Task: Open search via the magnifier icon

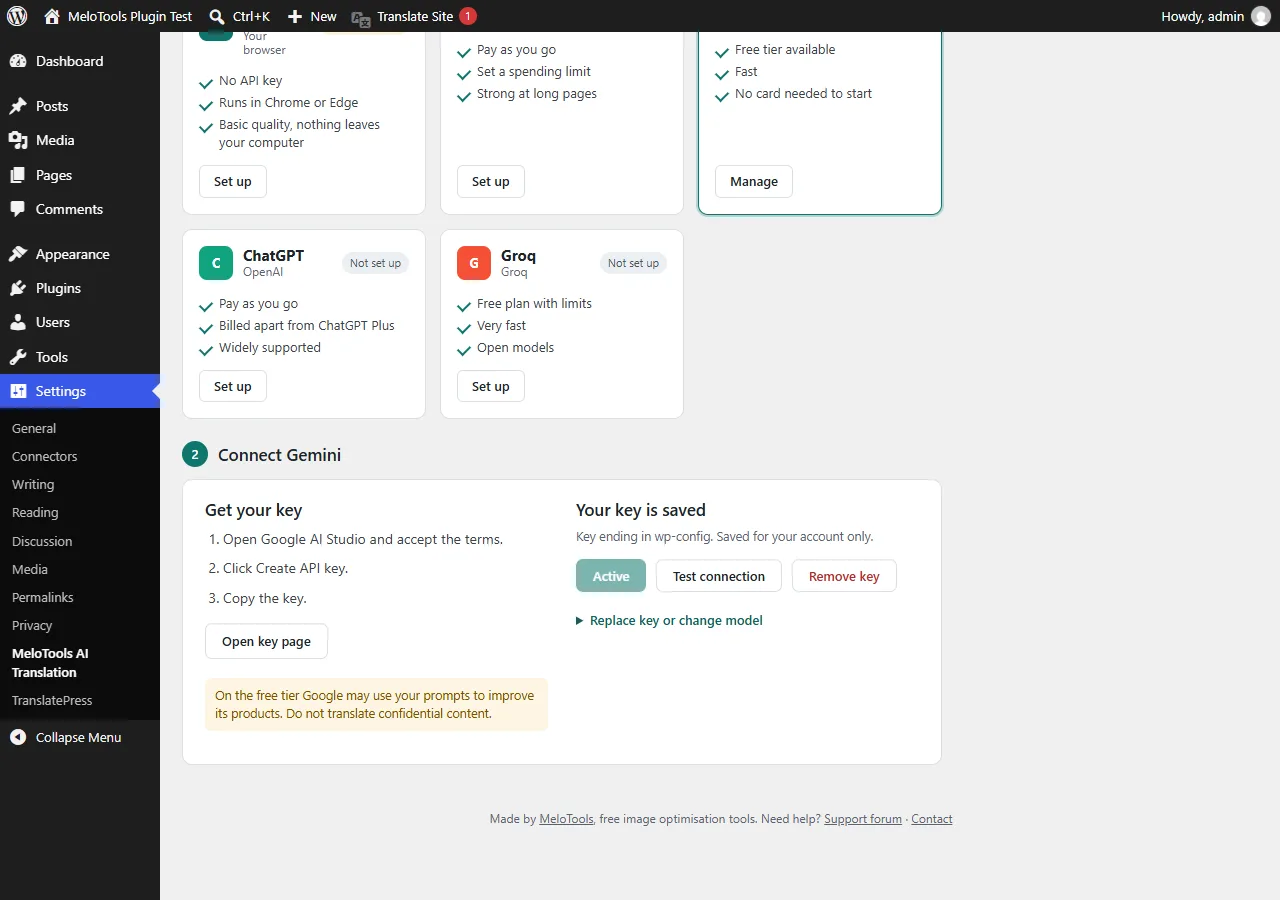Action: [217, 16]
